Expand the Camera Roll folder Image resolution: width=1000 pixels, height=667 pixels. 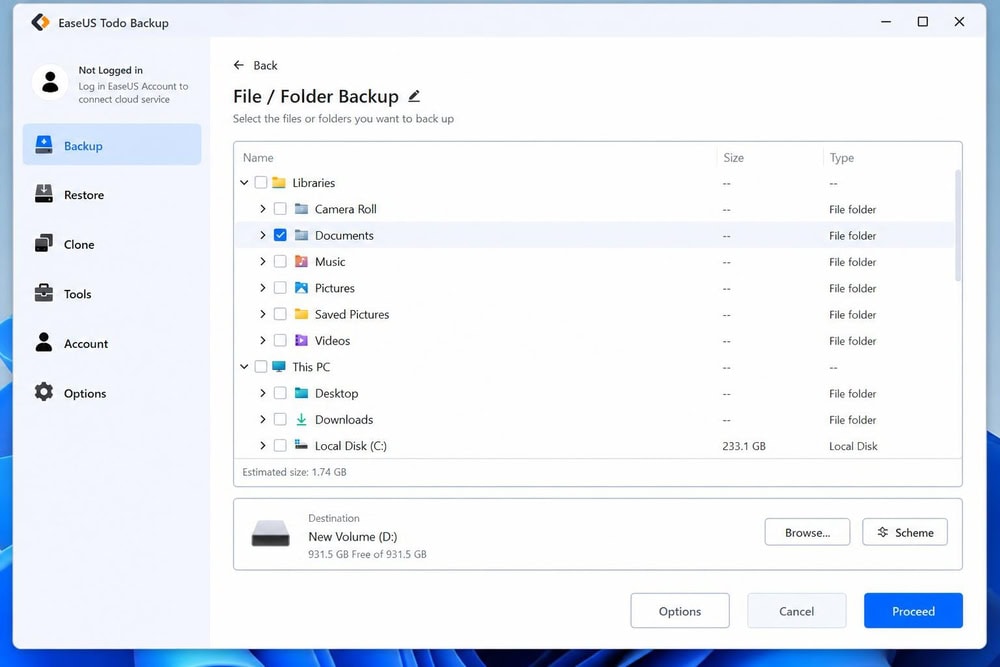[x=263, y=209]
